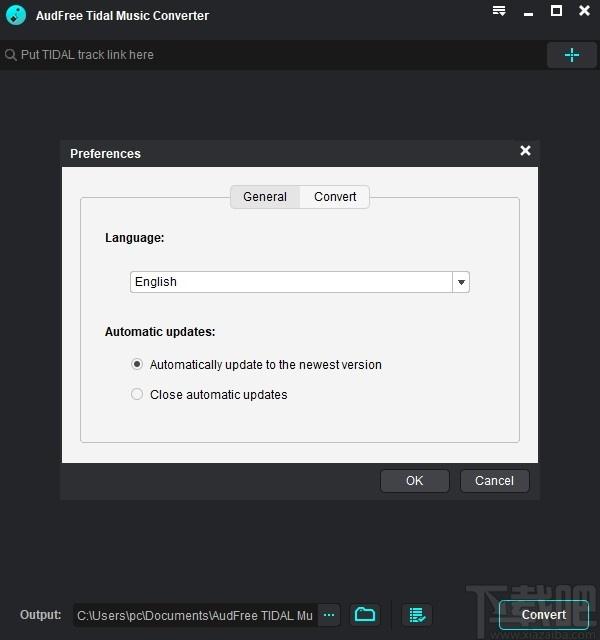Close the AudFree application window
The image size is (600, 640).
click(584, 11)
